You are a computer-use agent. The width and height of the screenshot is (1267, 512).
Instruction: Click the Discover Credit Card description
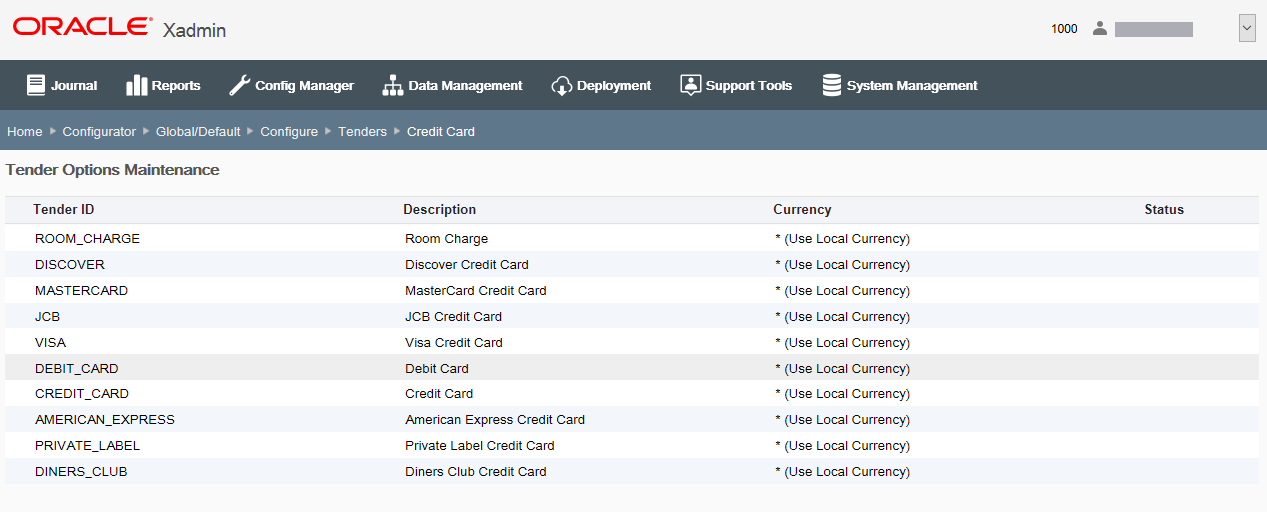tap(467, 265)
